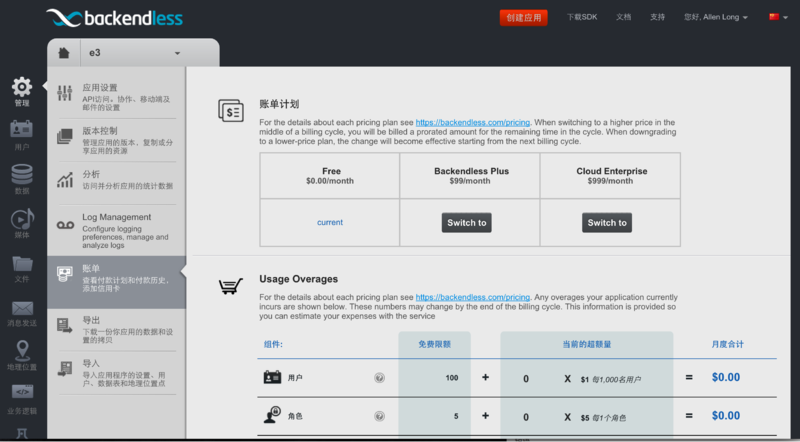
Task: Open the 地理位置 map pin icon
Action: [22, 352]
